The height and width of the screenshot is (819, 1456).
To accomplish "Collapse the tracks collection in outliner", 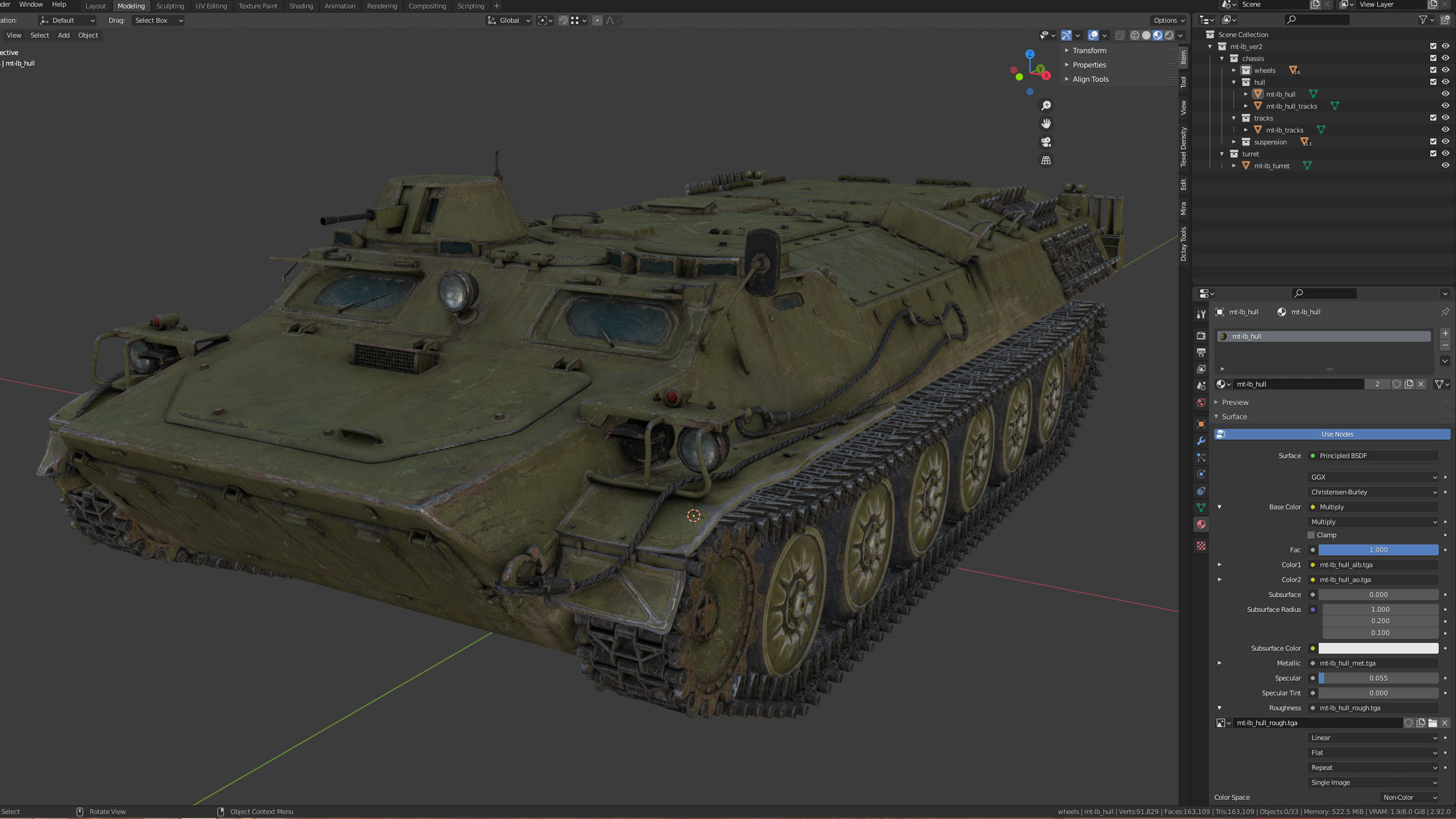I will point(1234,118).
